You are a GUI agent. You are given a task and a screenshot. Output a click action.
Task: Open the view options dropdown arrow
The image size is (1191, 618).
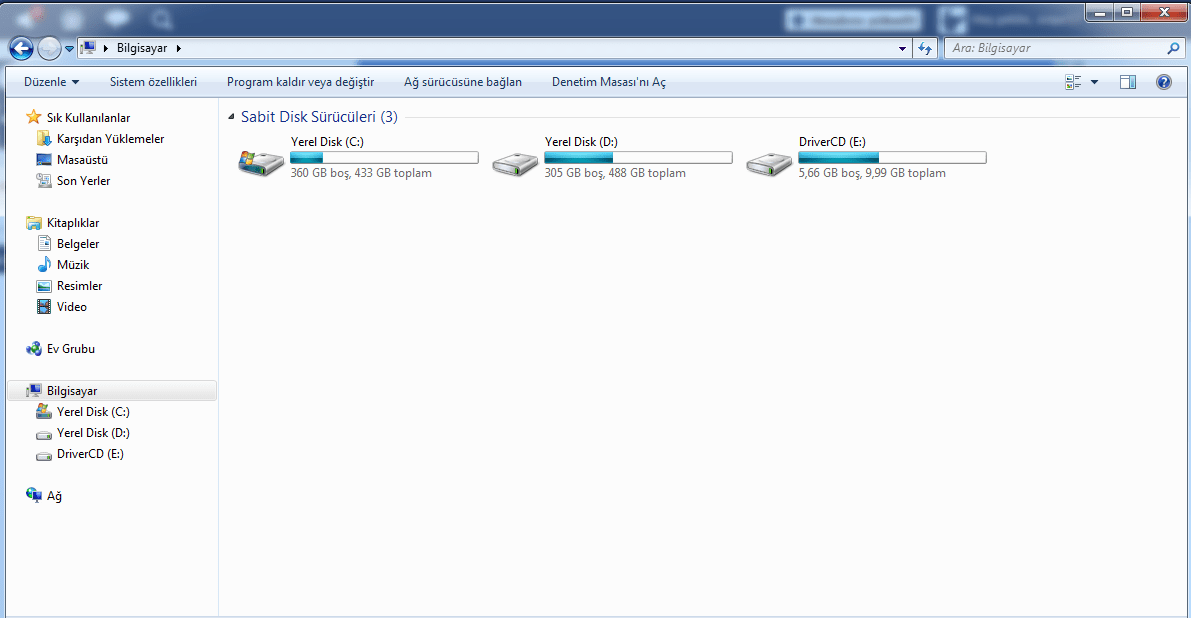[1095, 82]
